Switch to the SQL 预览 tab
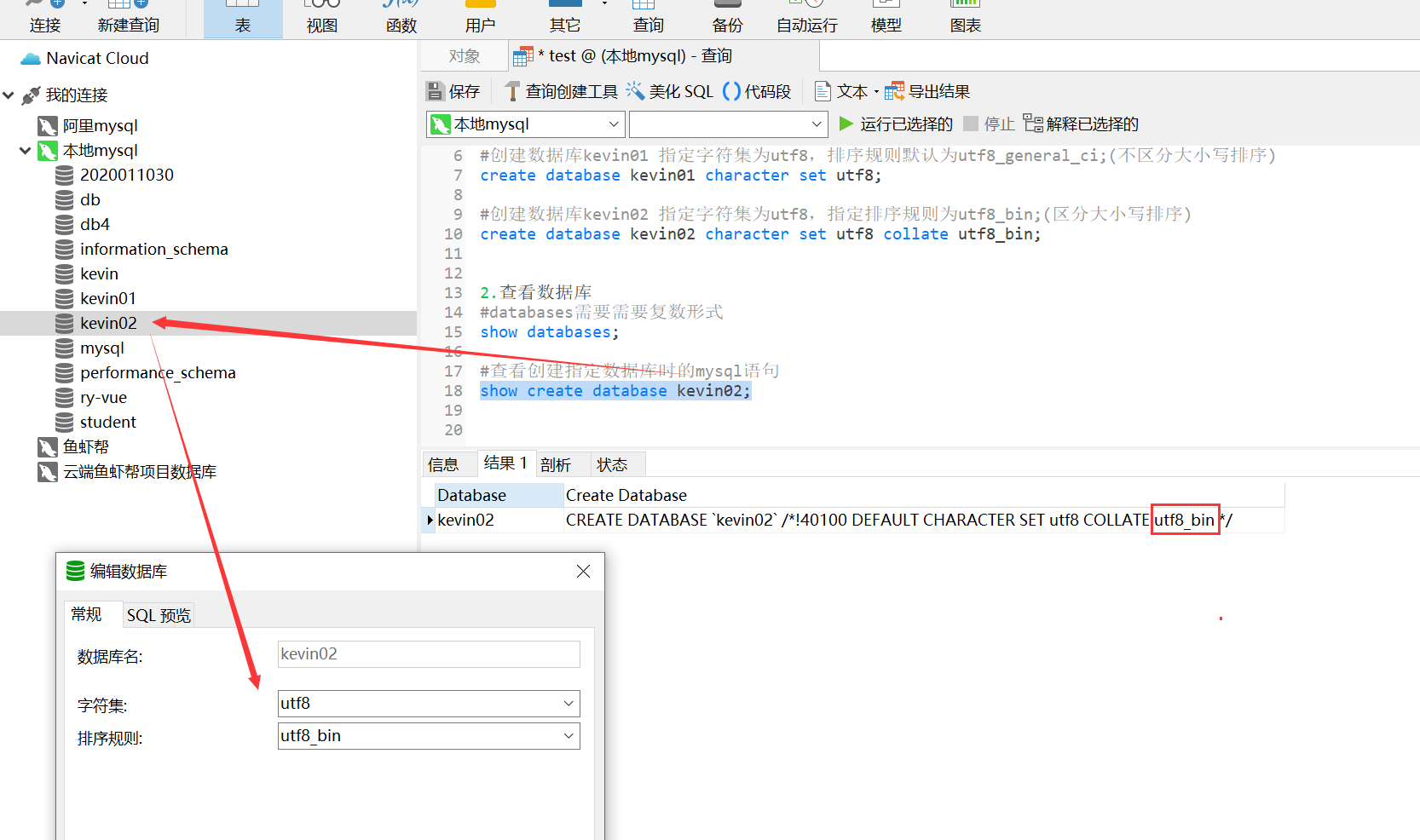Viewport: 1420px width, 840px height. (x=159, y=615)
